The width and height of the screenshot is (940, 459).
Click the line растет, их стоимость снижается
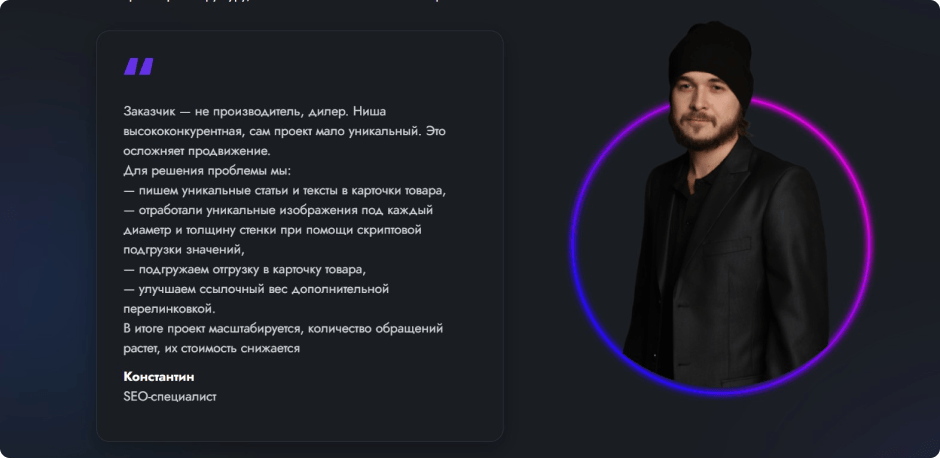[211, 348]
